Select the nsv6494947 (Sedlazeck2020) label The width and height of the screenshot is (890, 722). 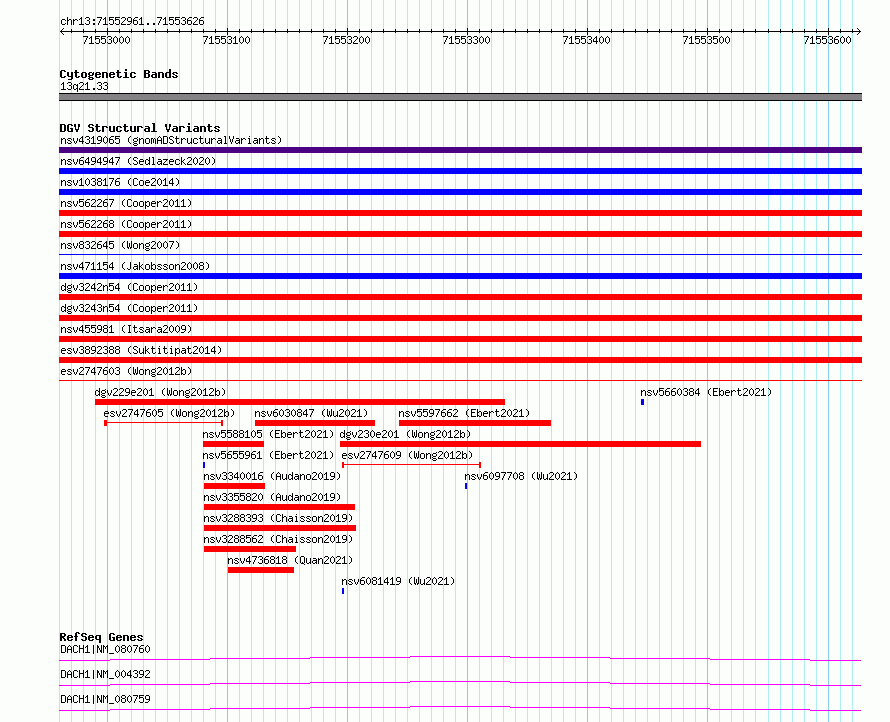point(138,161)
